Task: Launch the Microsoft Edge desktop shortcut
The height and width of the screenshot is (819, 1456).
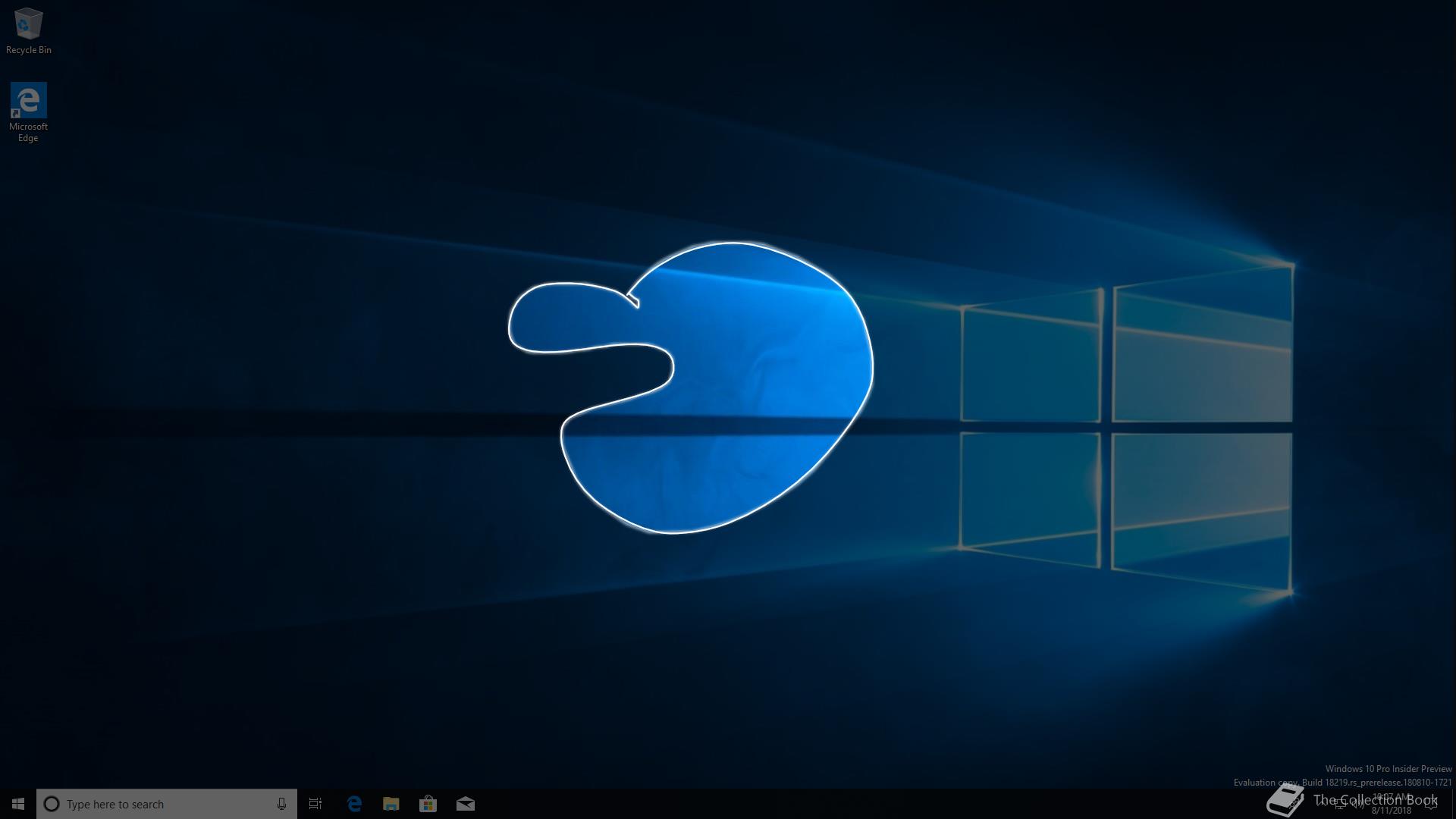Action: click(28, 112)
